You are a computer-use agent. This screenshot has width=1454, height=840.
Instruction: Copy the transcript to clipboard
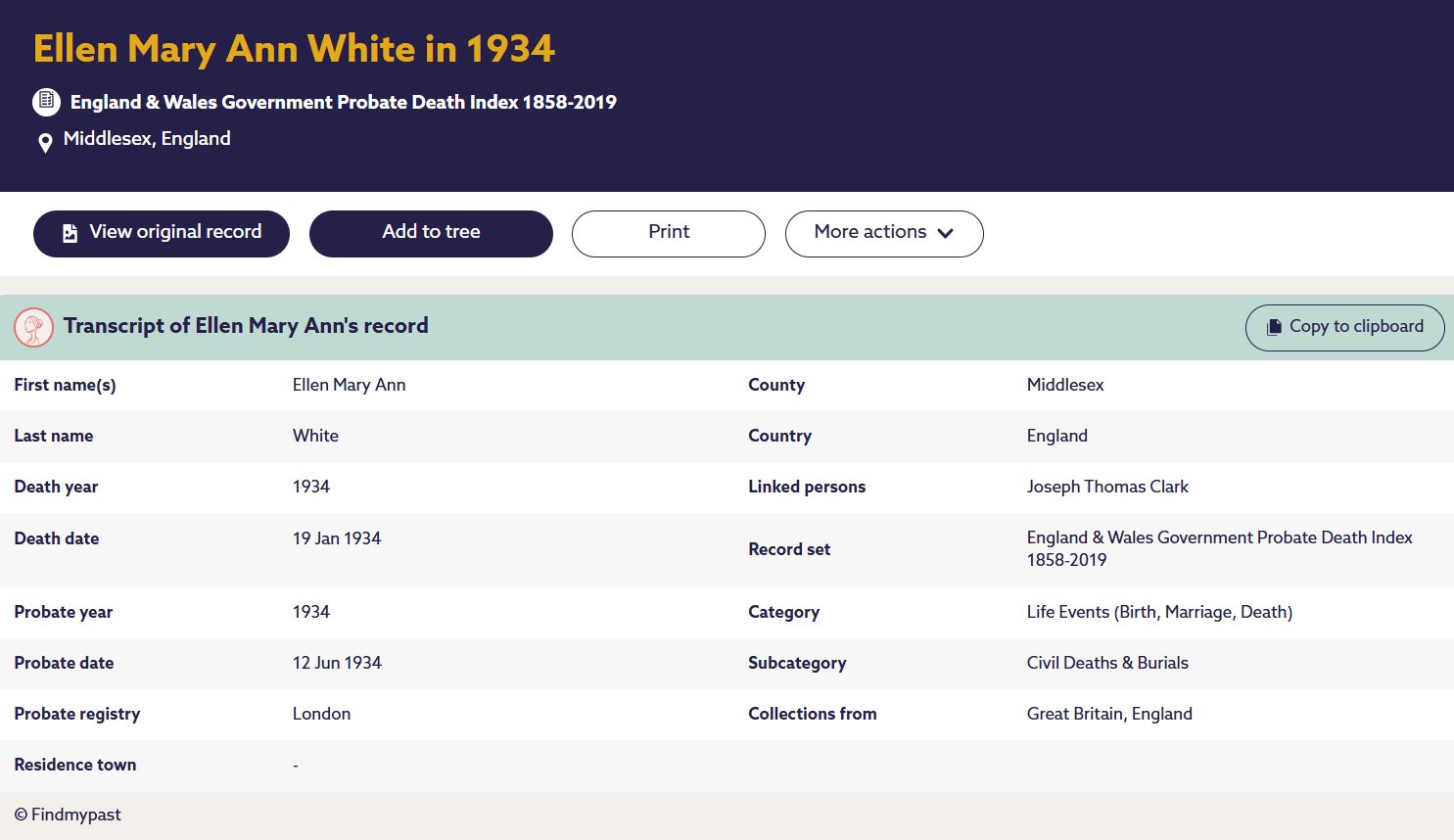coord(1344,327)
